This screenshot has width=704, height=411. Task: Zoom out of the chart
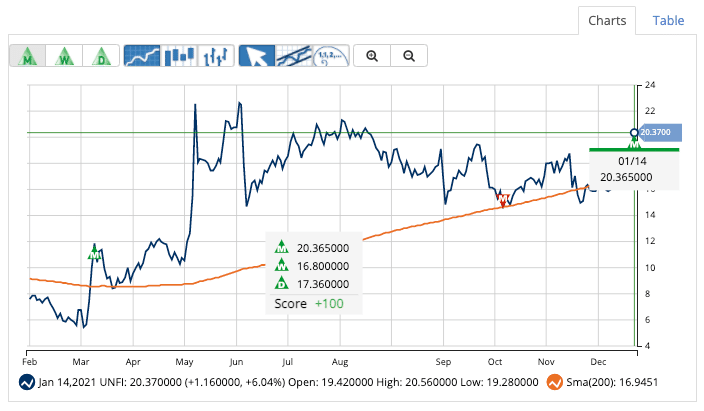tap(409, 56)
